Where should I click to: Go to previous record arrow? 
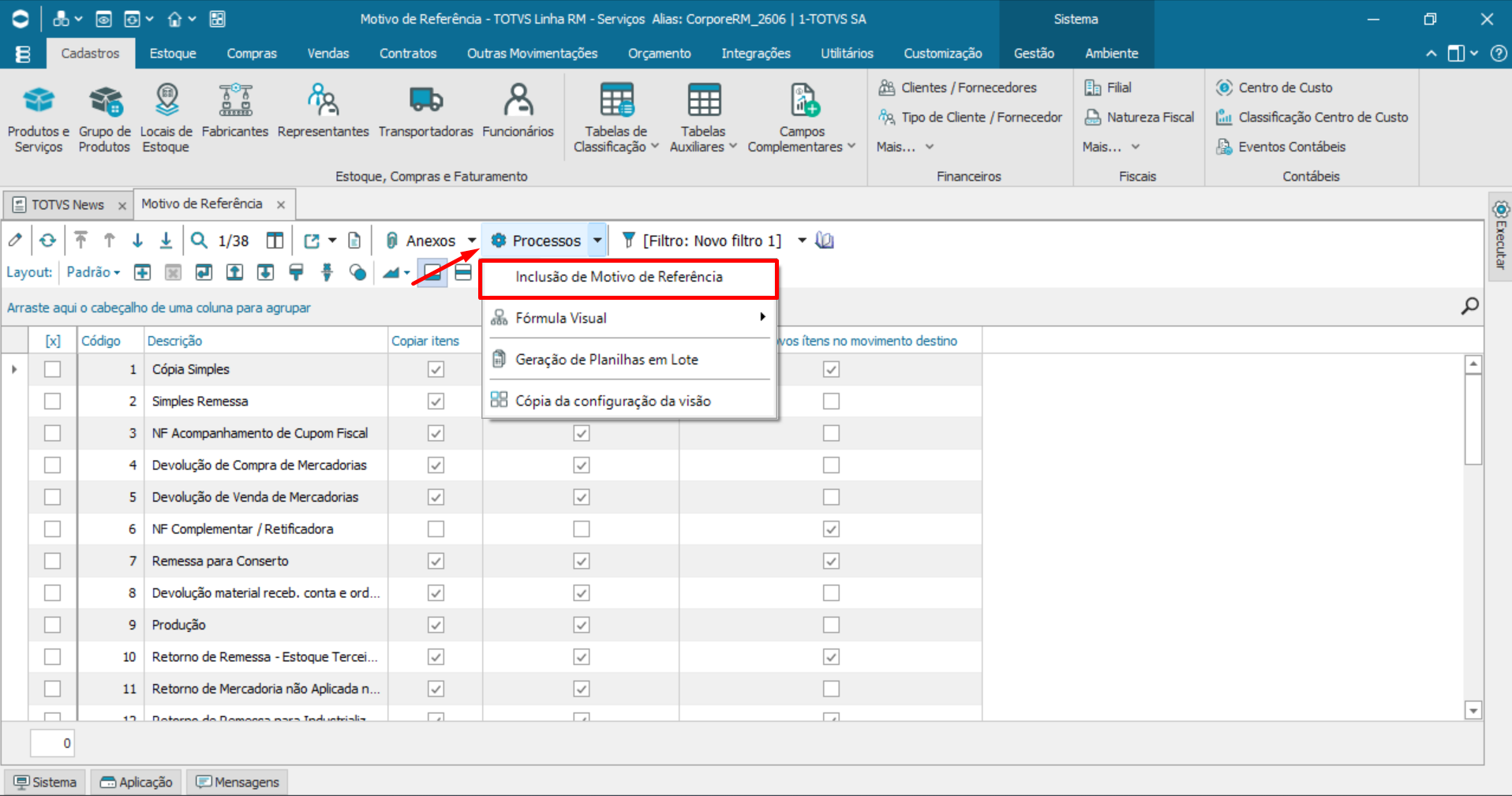[110, 240]
